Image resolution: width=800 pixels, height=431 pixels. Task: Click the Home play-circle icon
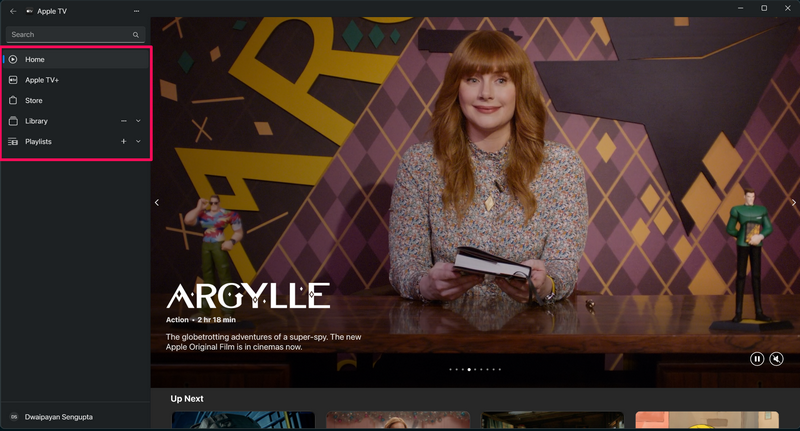coord(13,60)
